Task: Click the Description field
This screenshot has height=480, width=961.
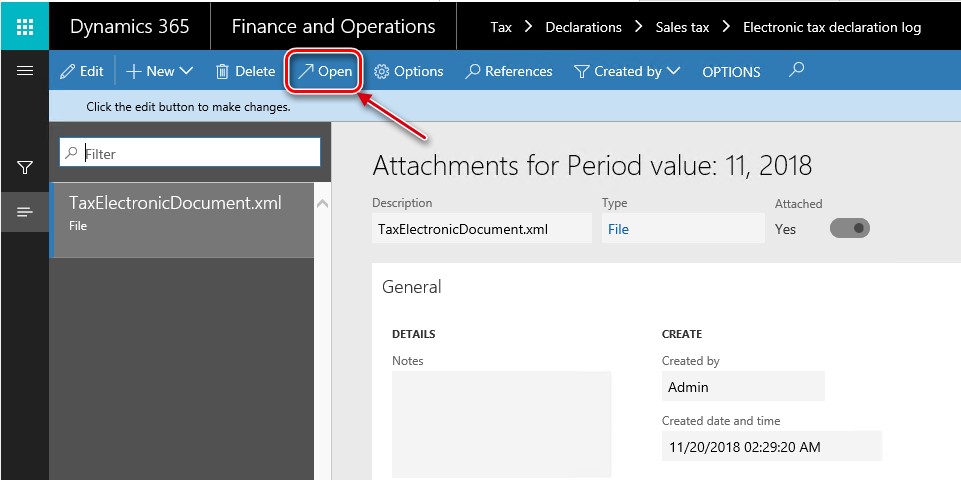Action: pyautogui.click(x=482, y=229)
